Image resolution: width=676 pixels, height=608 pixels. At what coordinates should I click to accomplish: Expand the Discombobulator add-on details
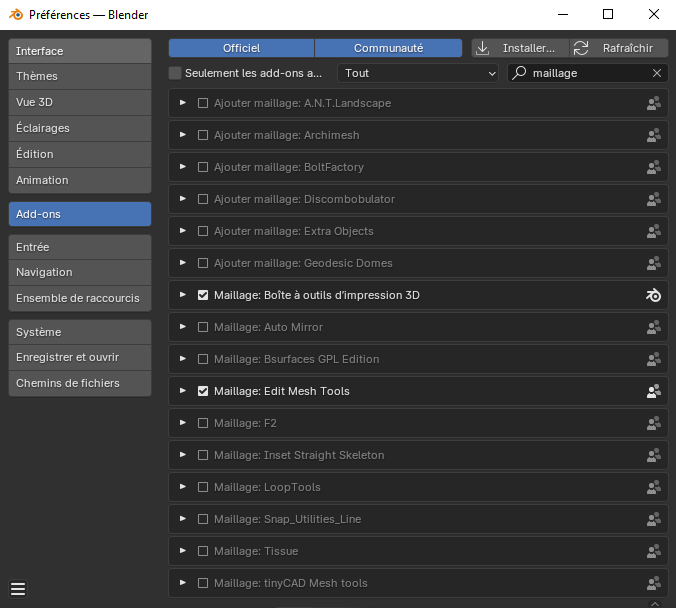(183, 199)
